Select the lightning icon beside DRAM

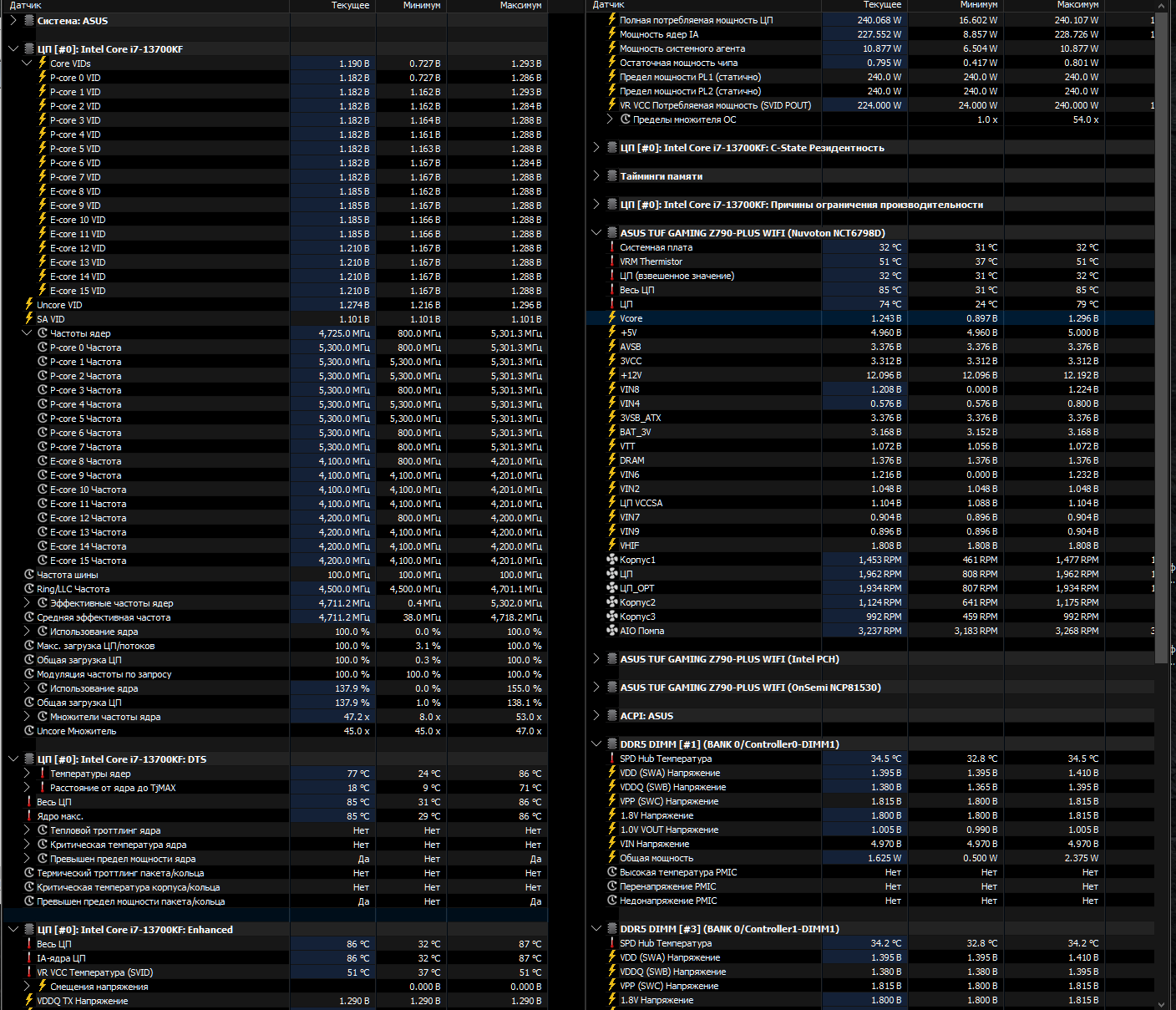click(x=612, y=459)
